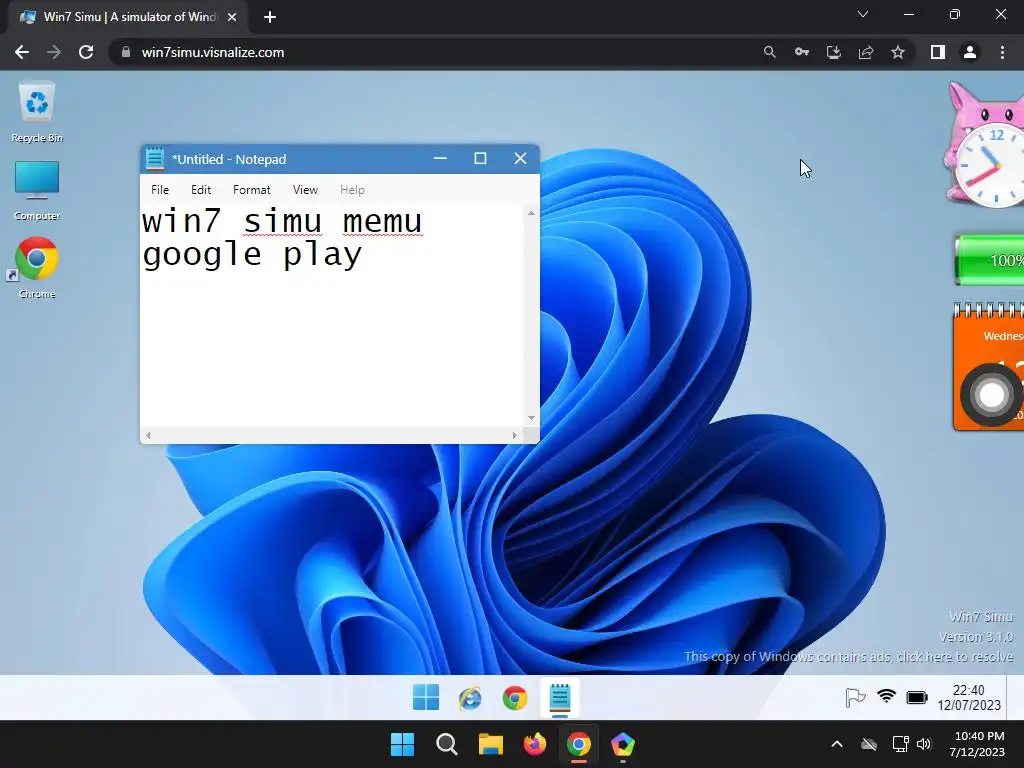Image resolution: width=1024 pixels, height=768 pixels.
Task: Click the Notepad scroll down arrow
Action: (x=531, y=418)
